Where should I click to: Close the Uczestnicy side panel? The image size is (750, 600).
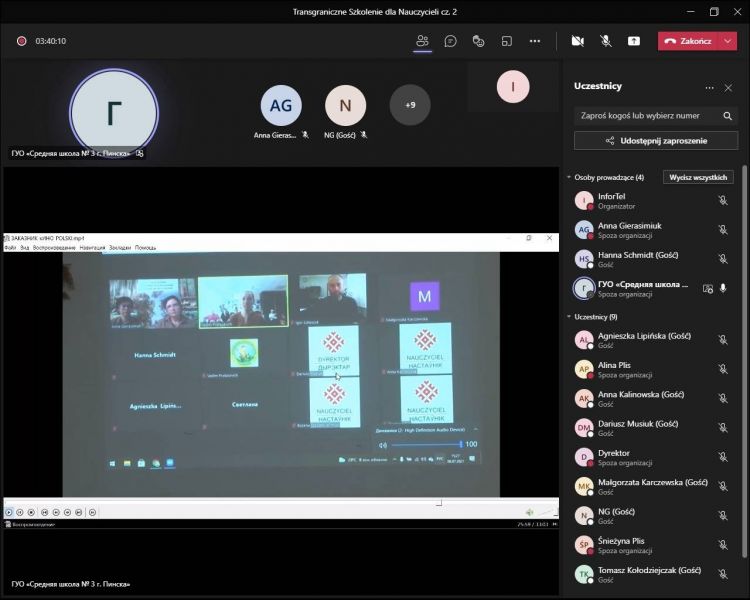[728, 87]
